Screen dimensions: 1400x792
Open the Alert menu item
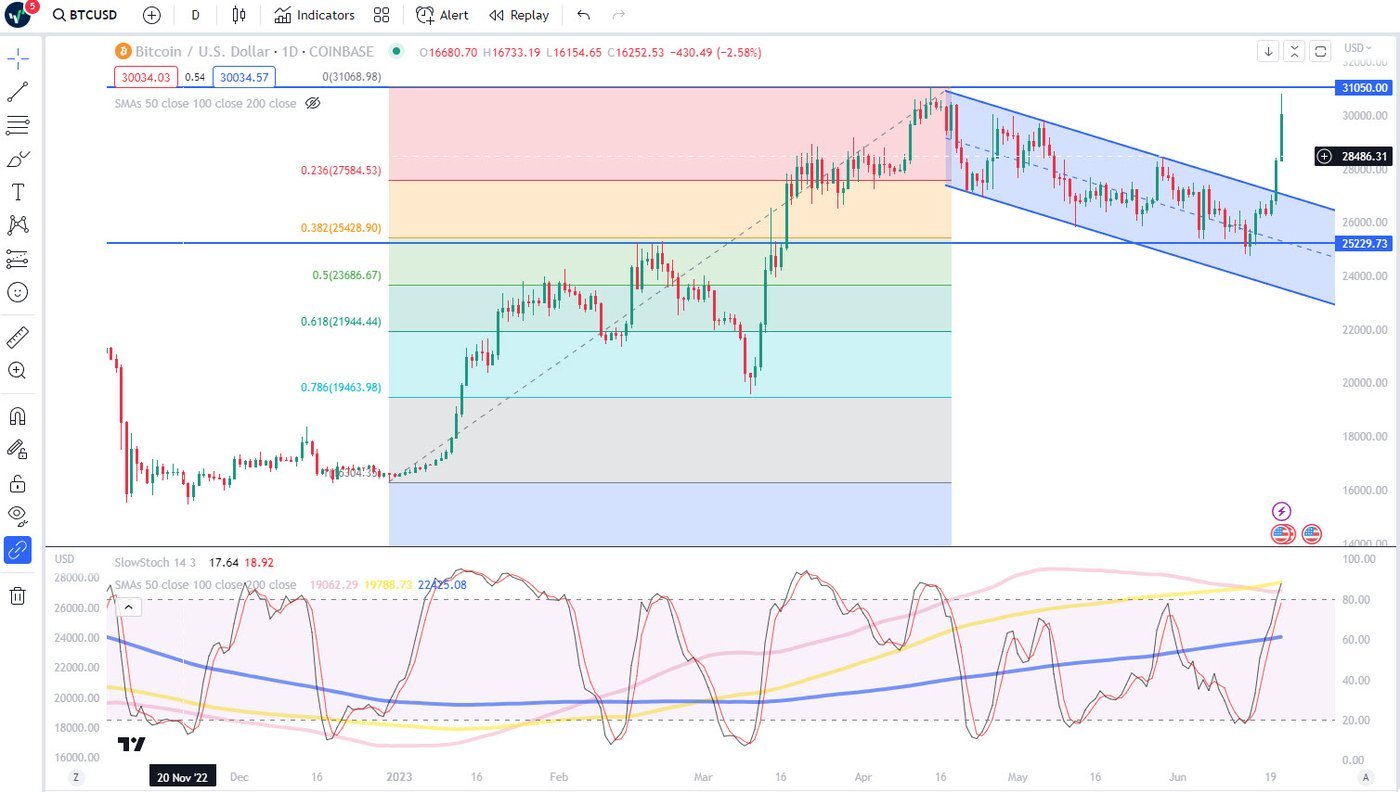[x=442, y=15]
